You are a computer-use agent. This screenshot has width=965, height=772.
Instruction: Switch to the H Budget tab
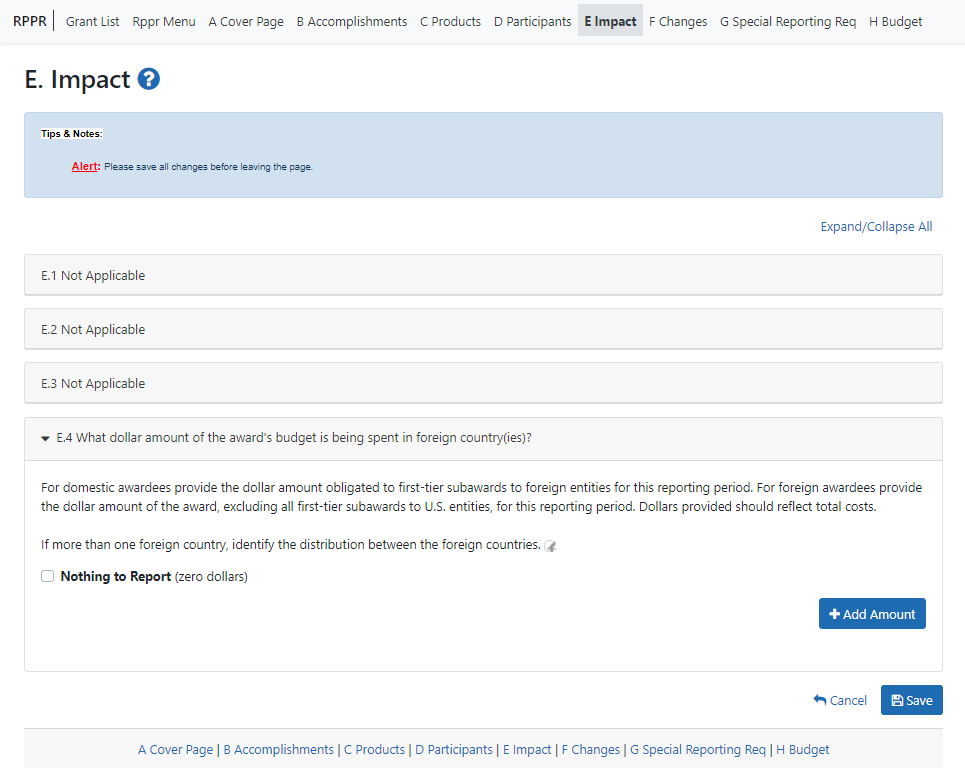point(895,21)
